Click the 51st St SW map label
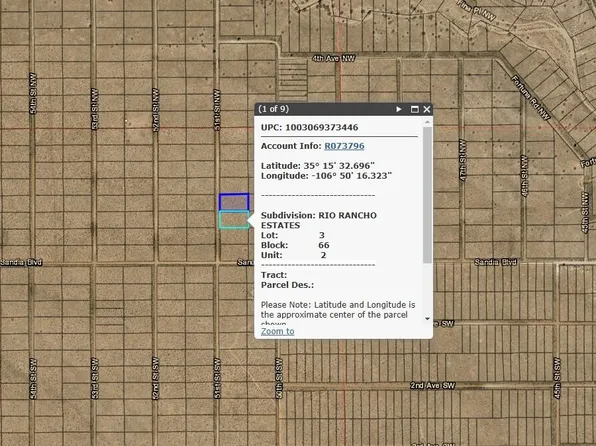 217,378
